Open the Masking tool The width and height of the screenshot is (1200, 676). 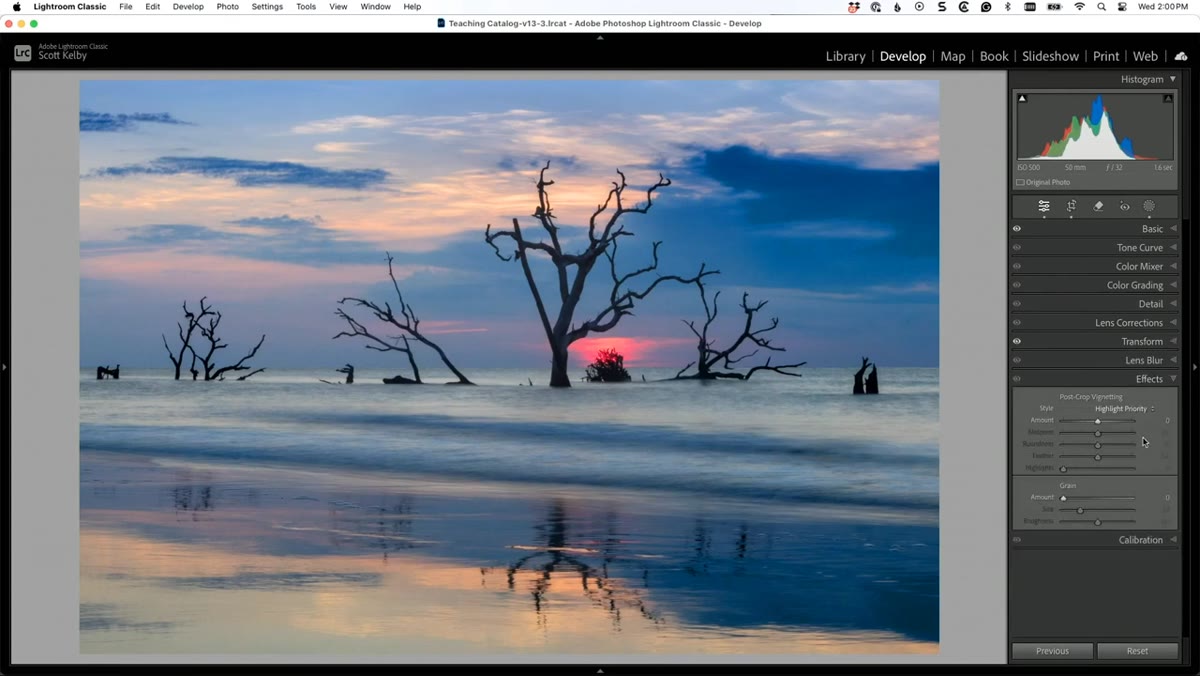pyautogui.click(x=1149, y=206)
